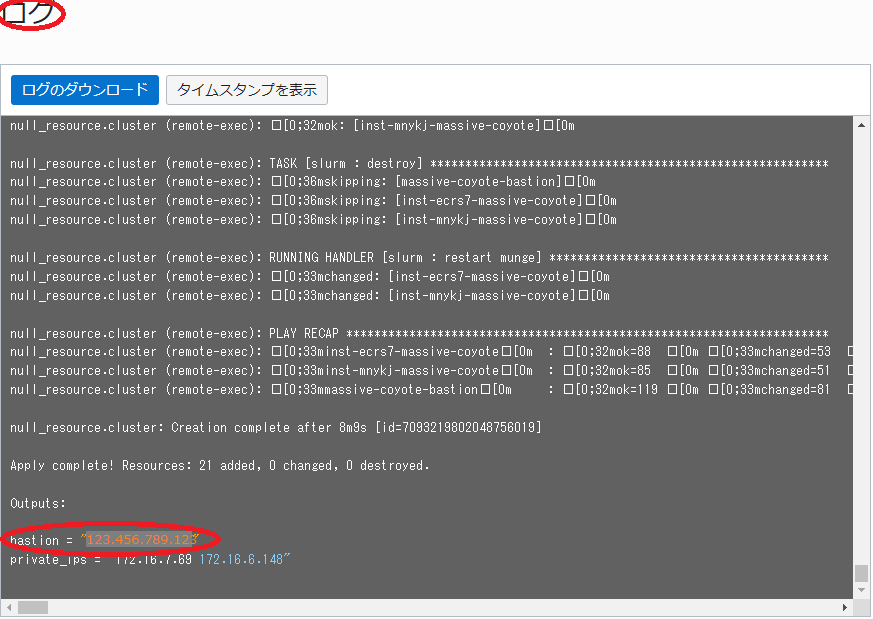Click the horizontal scrollbar left arrow
The height and width of the screenshot is (619, 873).
coord(10,607)
